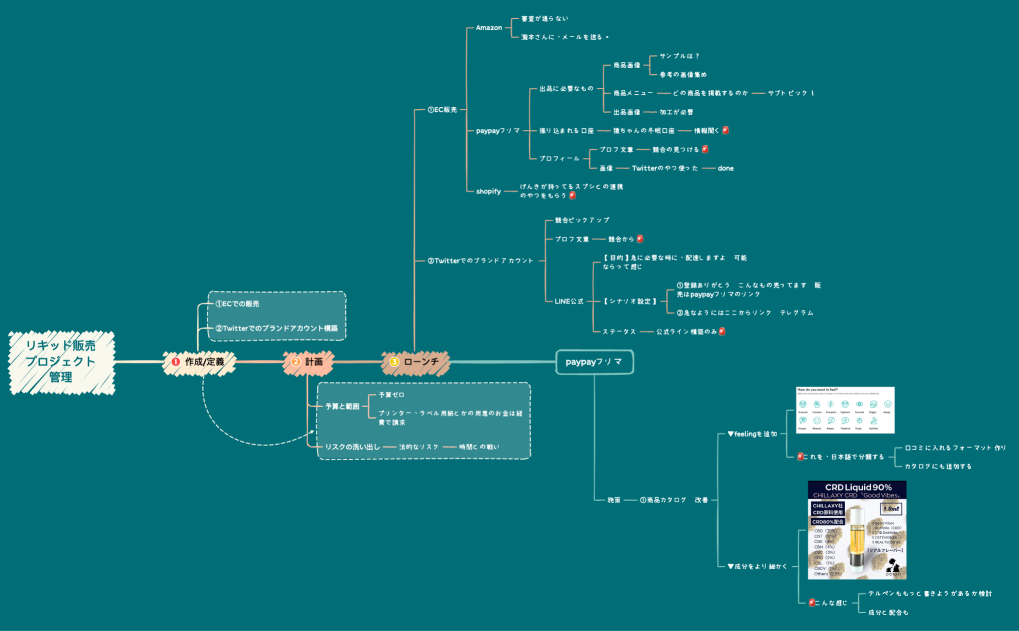Click the yellow number 3 marker on ローンチ
Viewport: 1019px width, 631px height.
pyautogui.click(x=394, y=361)
